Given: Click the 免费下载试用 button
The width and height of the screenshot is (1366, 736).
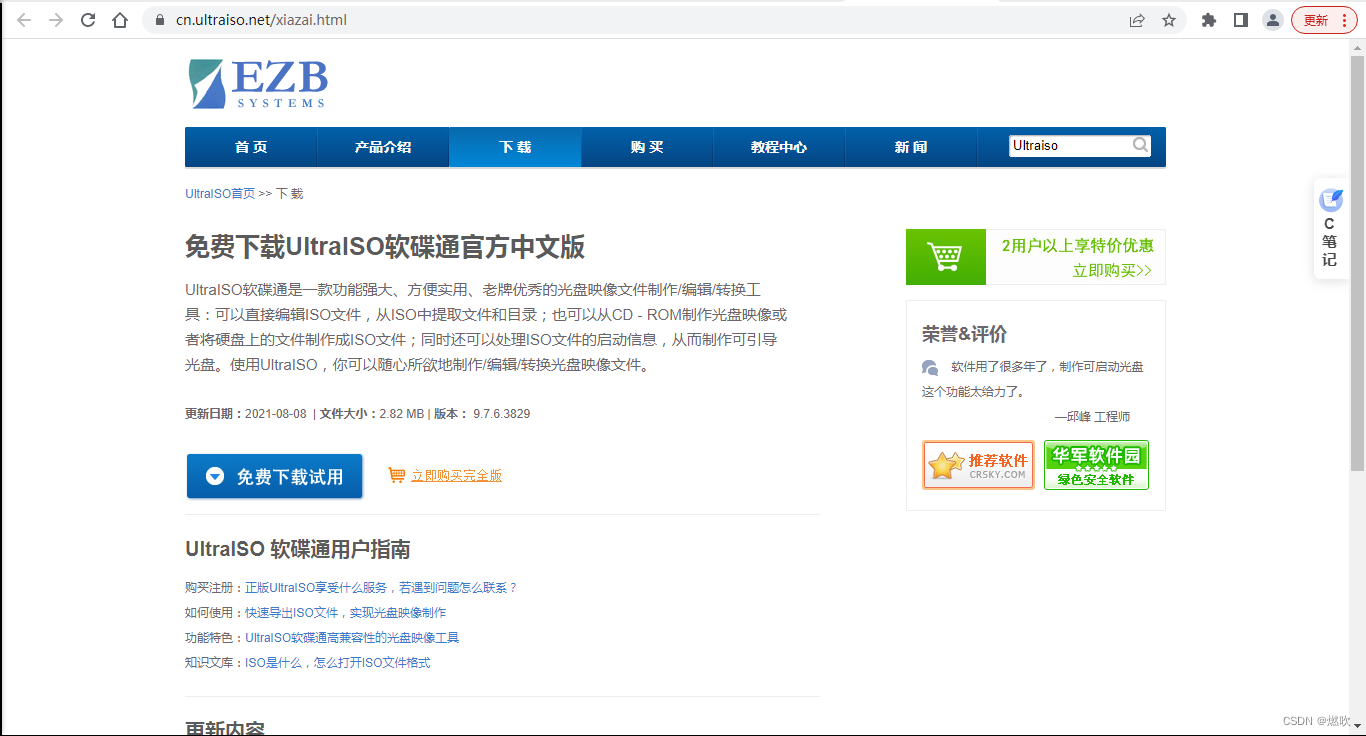Looking at the screenshot, I should [x=274, y=476].
